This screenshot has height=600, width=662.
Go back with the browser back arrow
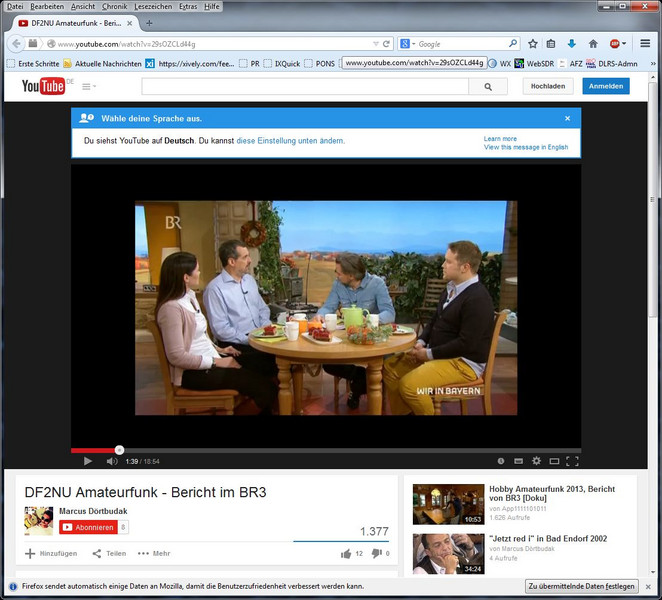click(x=16, y=44)
